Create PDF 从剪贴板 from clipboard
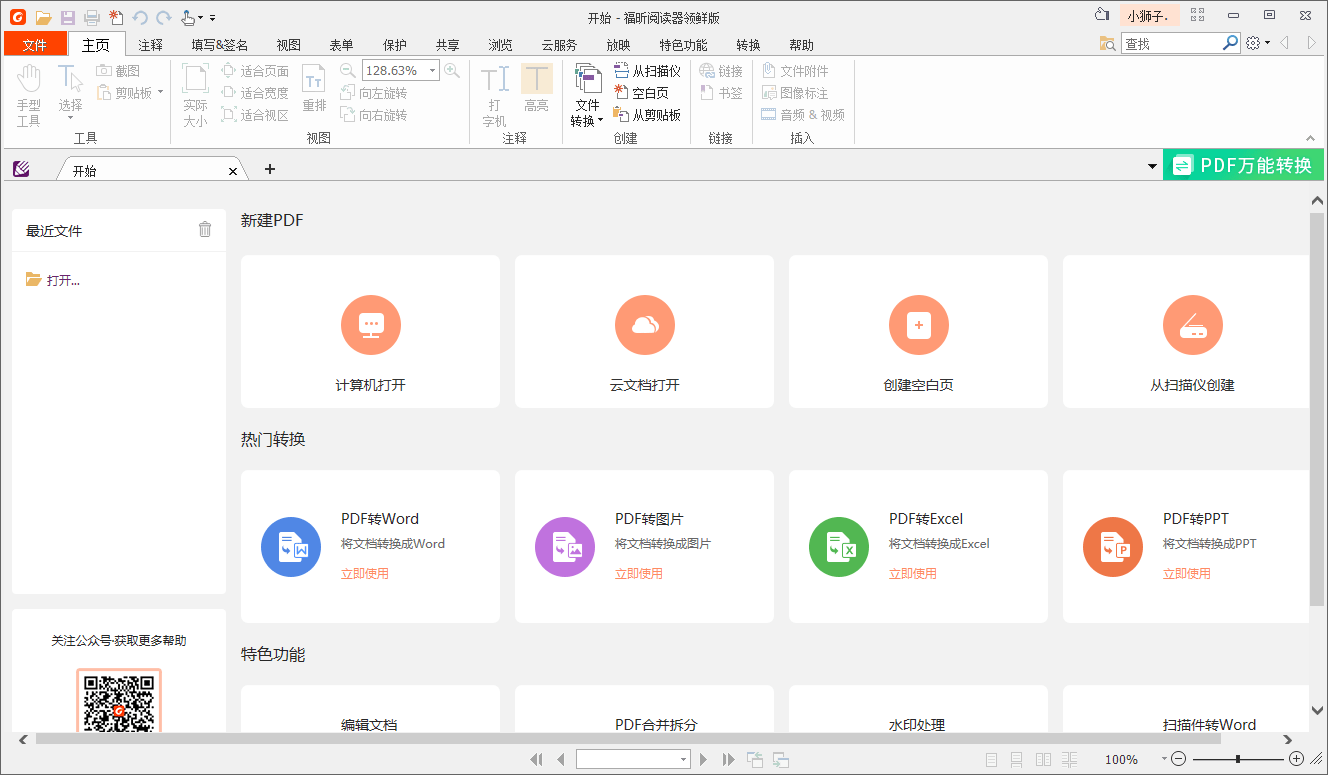Image resolution: width=1328 pixels, height=775 pixels. [647, 115]
